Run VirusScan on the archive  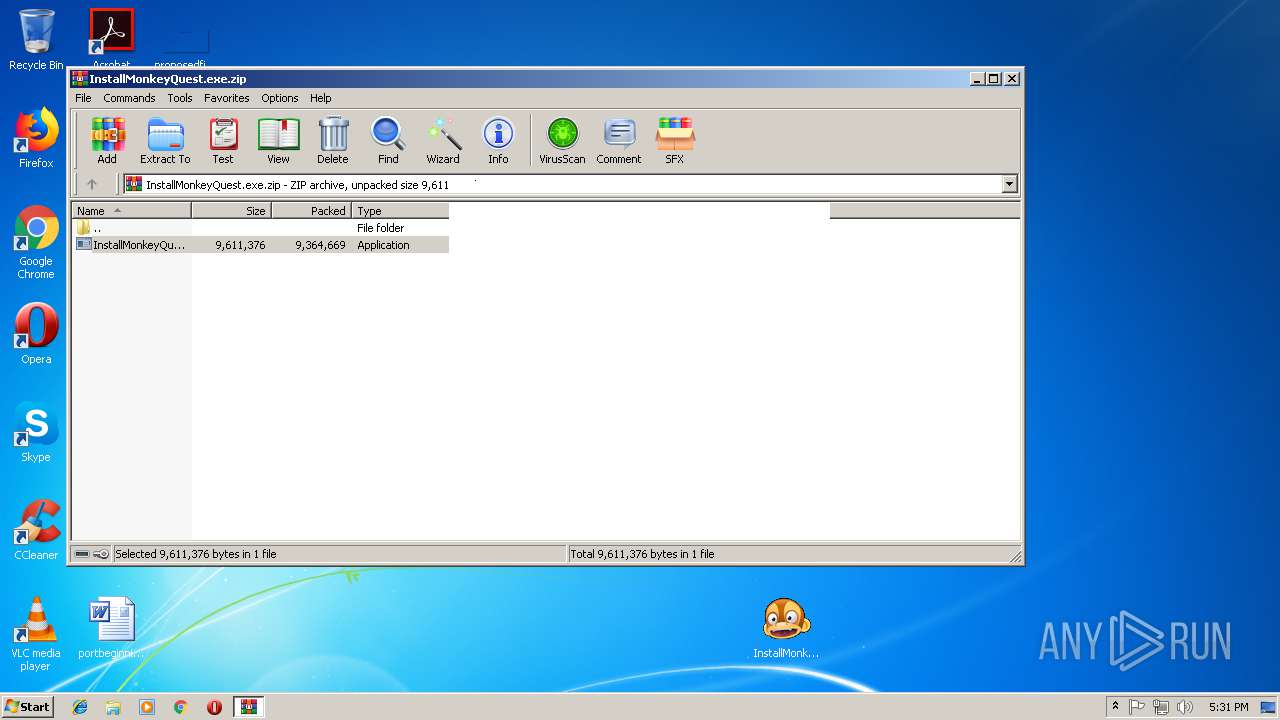pyautogui.click(x=562, y=141)
